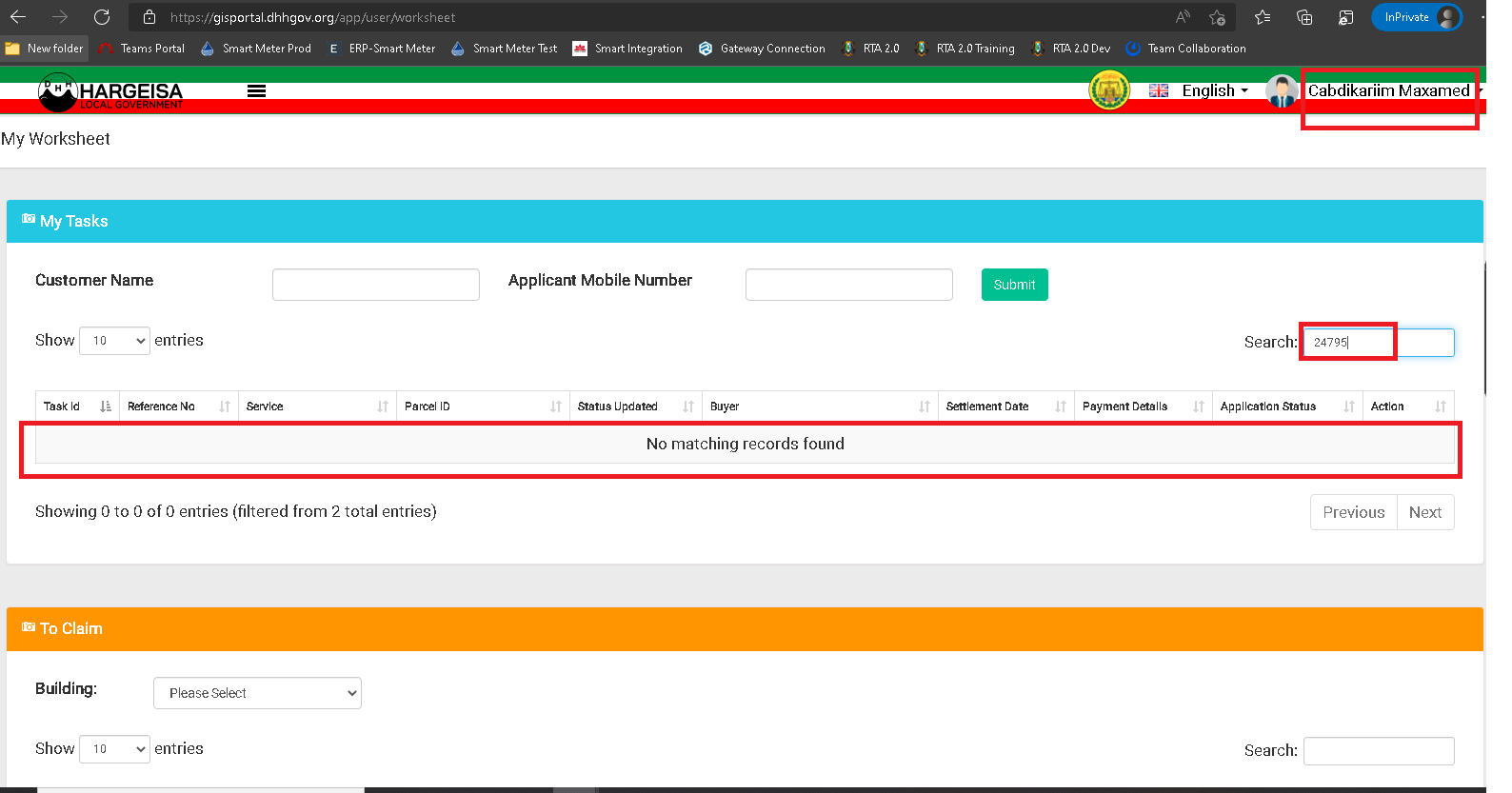Viewport: 1512px width, 793px height.
Task: Open Collections icon in browser toolbar
Action: click(1304, 17)
